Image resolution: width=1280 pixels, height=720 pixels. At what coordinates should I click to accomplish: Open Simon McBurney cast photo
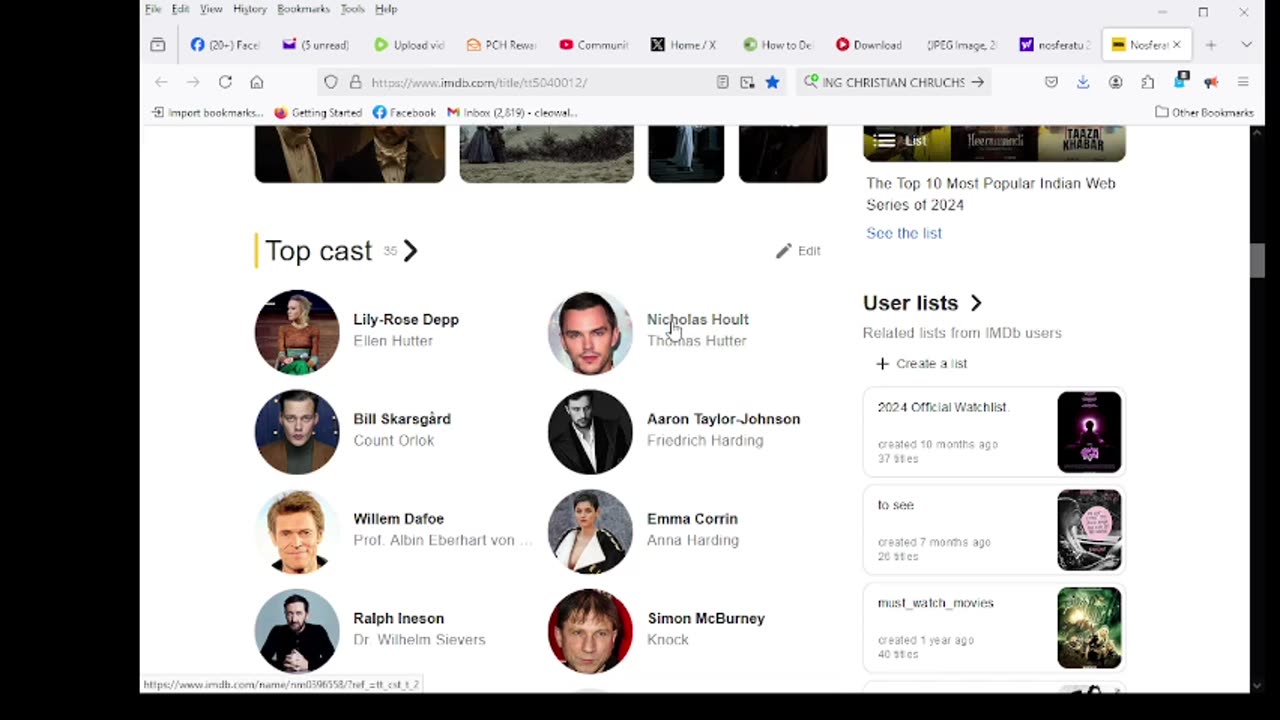click(590, 631)
